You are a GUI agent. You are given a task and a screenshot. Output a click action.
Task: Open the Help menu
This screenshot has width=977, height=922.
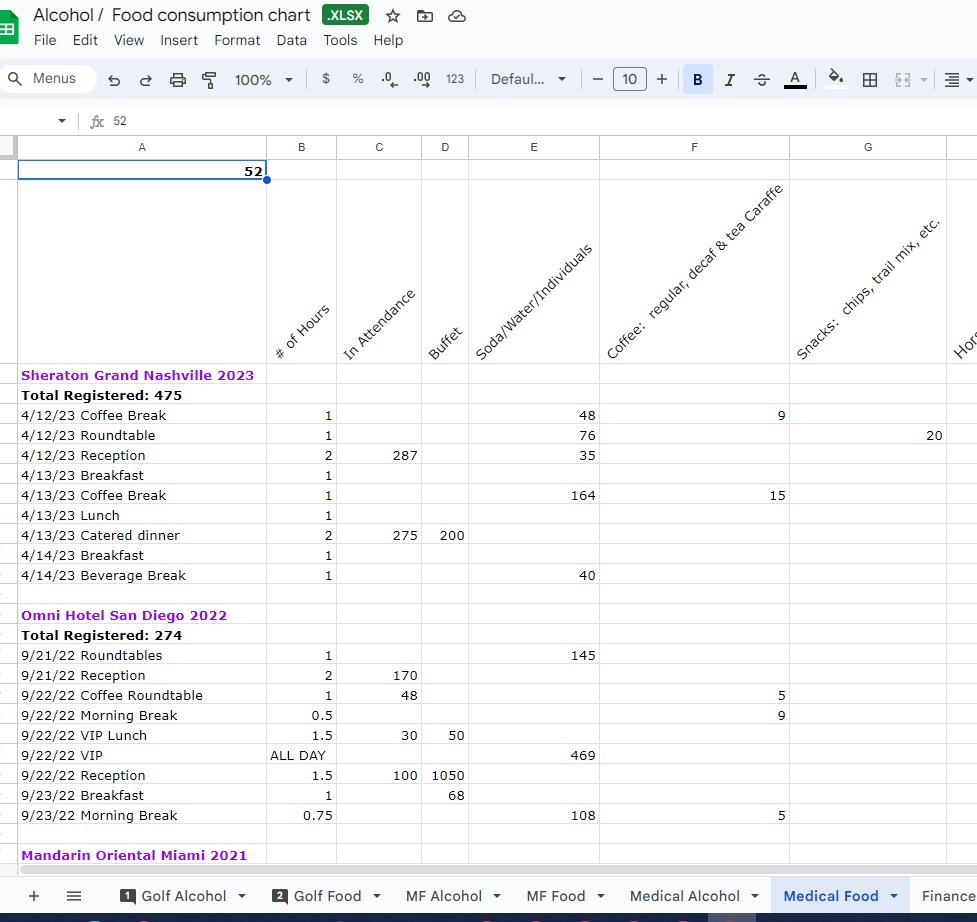[x=388, y=40]
